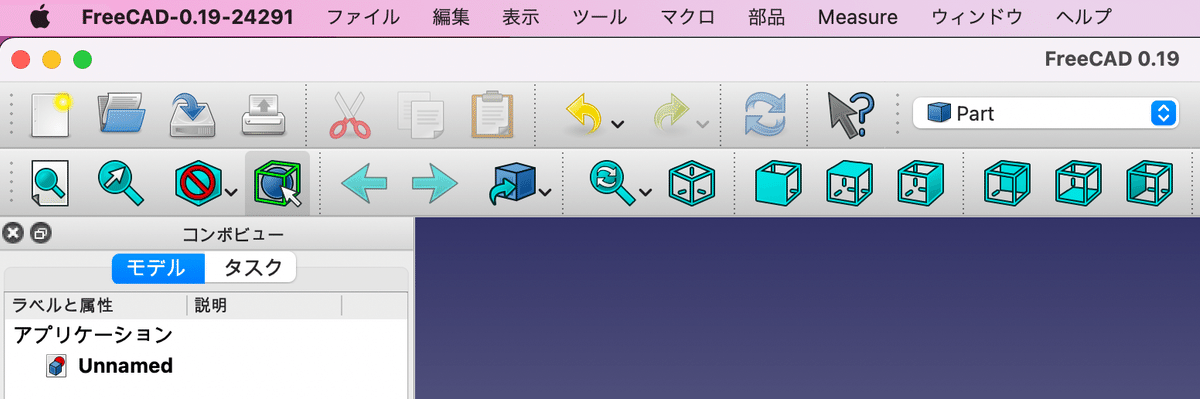This screenshot has height=399, width=1200.
Task: Go back with the left navigation arrow
Action: pyautogui.click(x=363, y=184)
